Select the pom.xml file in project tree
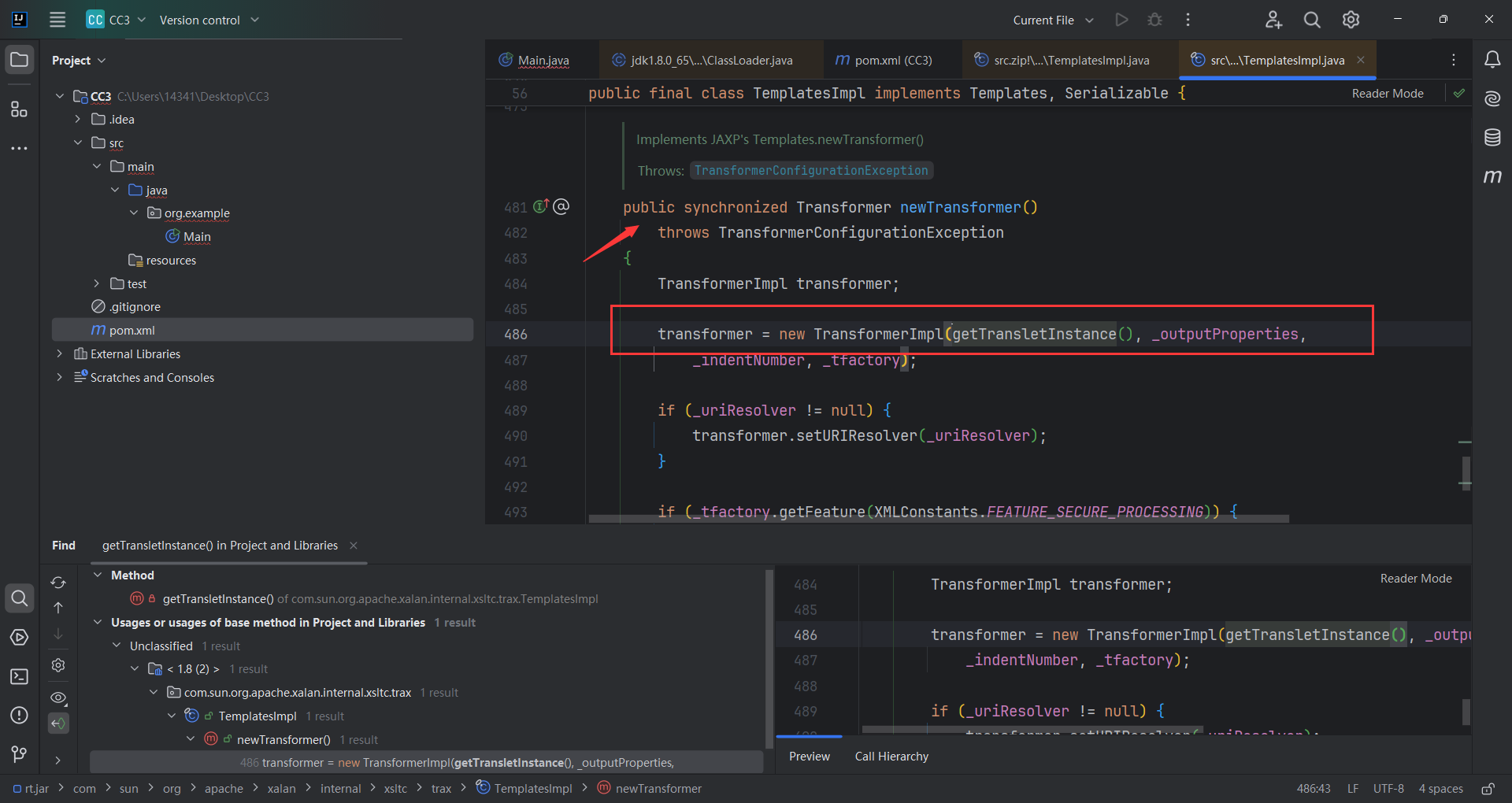Screen dimensions: 1512x803 click(x=262, y=330)
